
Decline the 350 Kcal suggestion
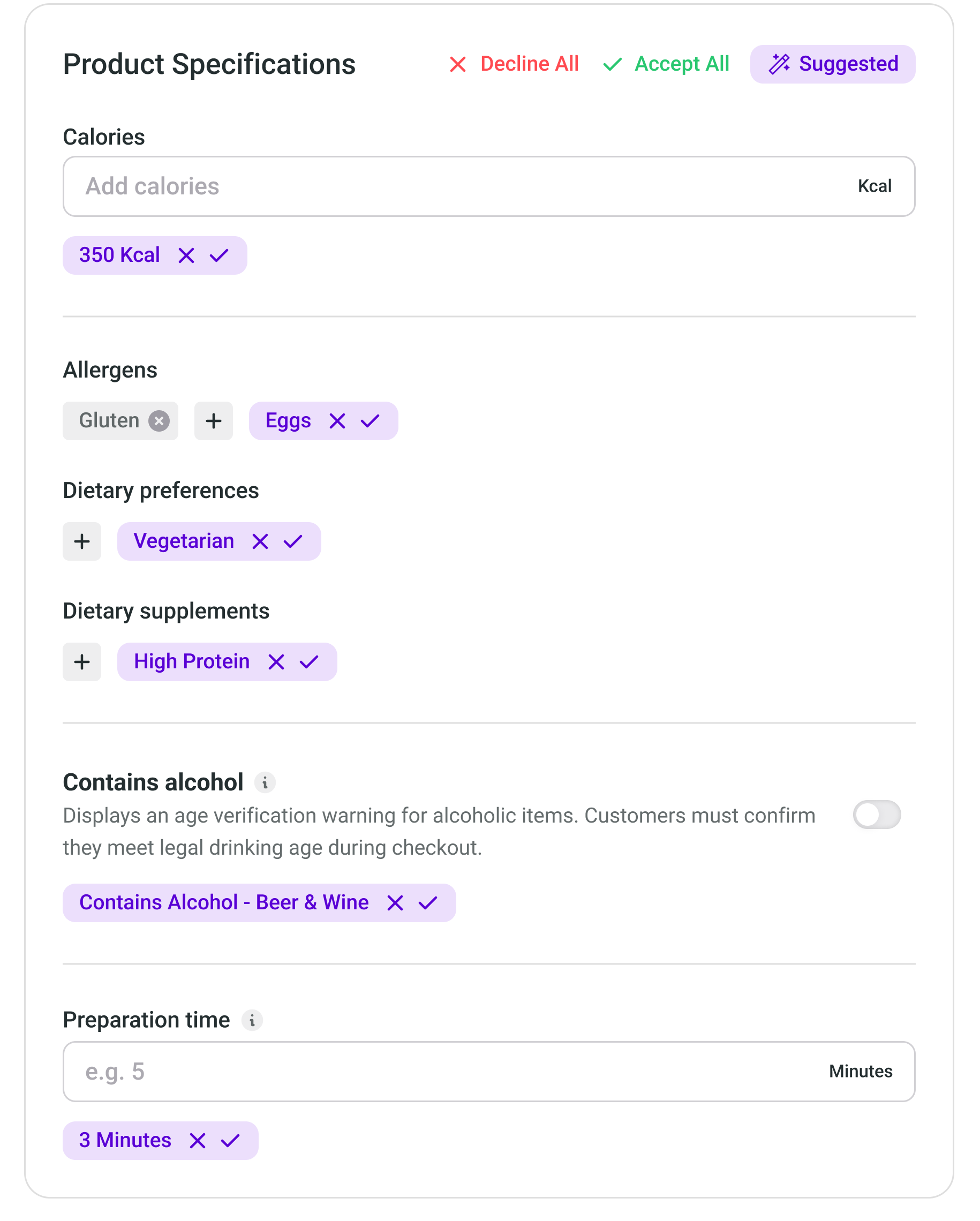click(x=186, y=255)
